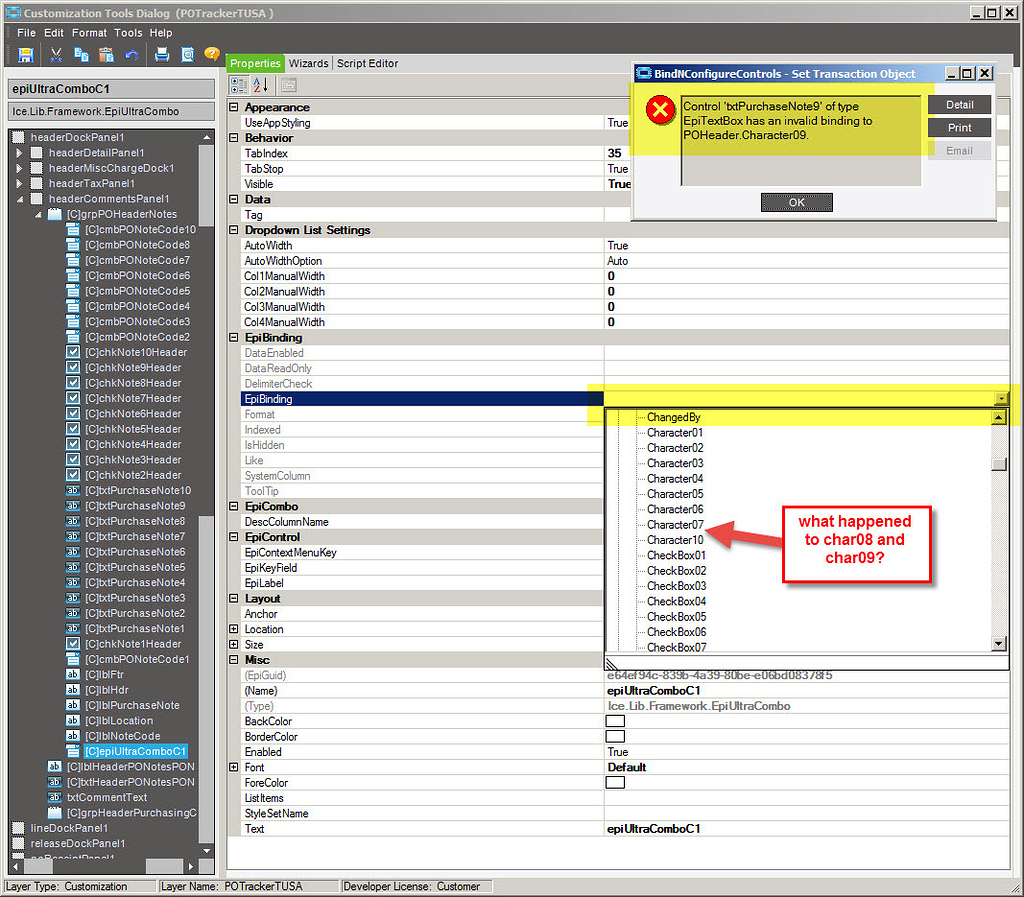Click the Detail button in the error dialog
Screen dimensions: 1024x897
(x=960, y=103)
